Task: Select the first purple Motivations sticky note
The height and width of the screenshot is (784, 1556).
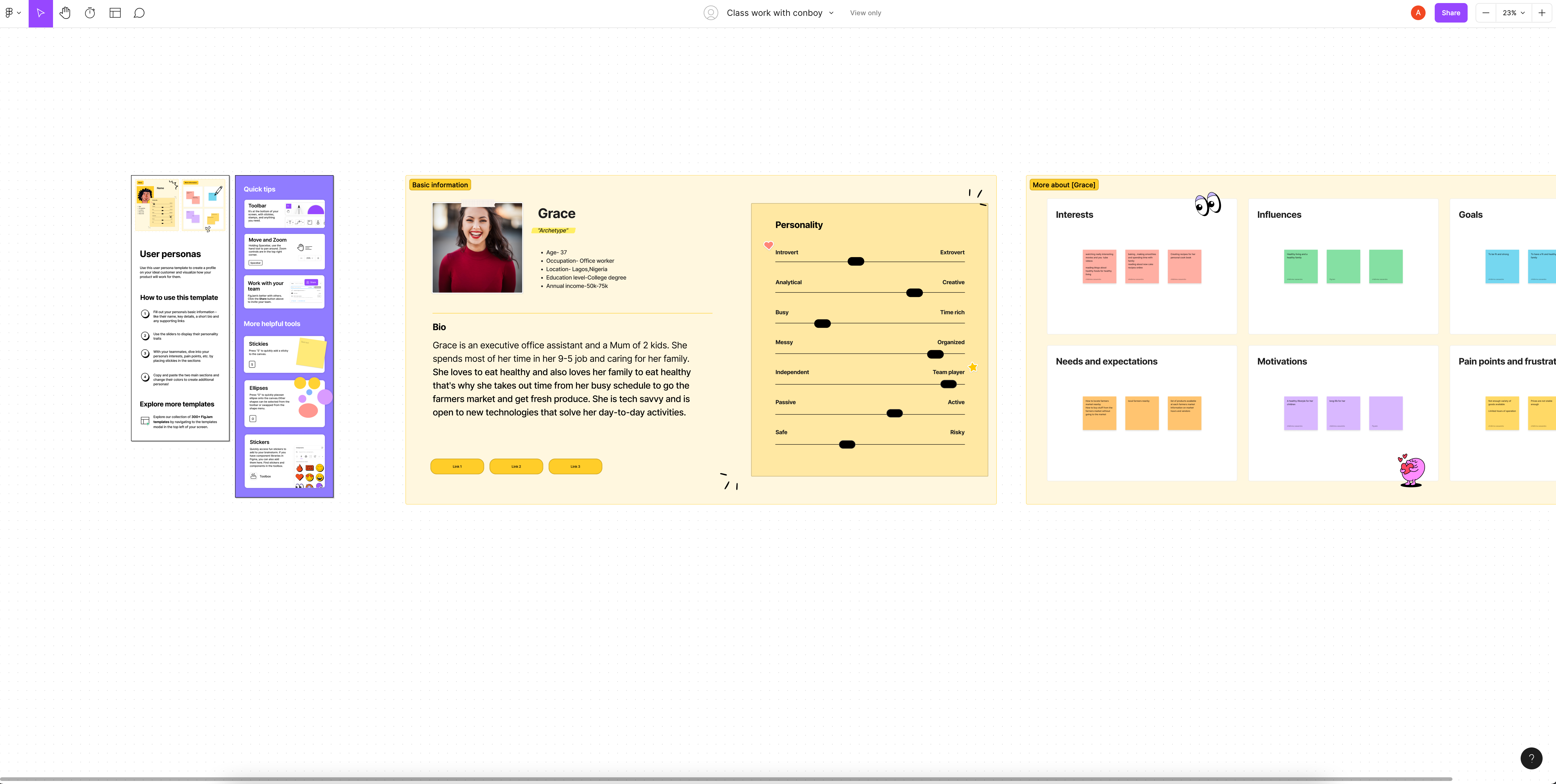Action: click(x=1301, y=413)
